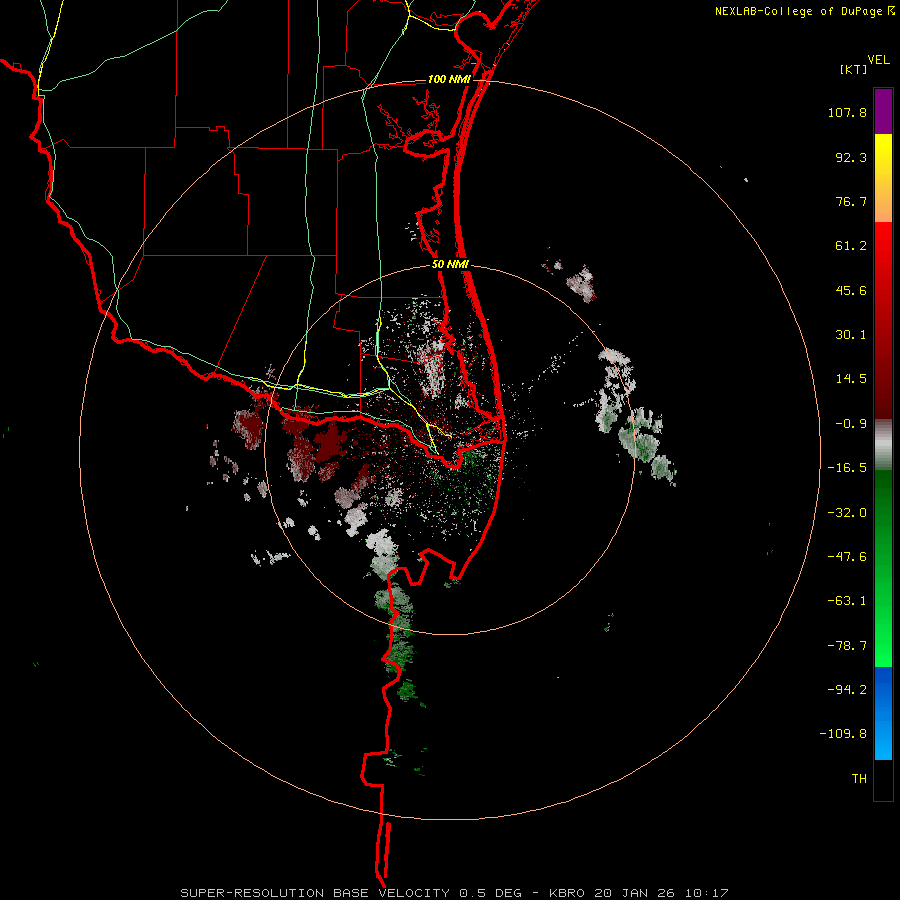Viewport: 900px width, 900px height.
Task: Click the Super-Resolution Base Velocity caption
Action: (454, 893)
